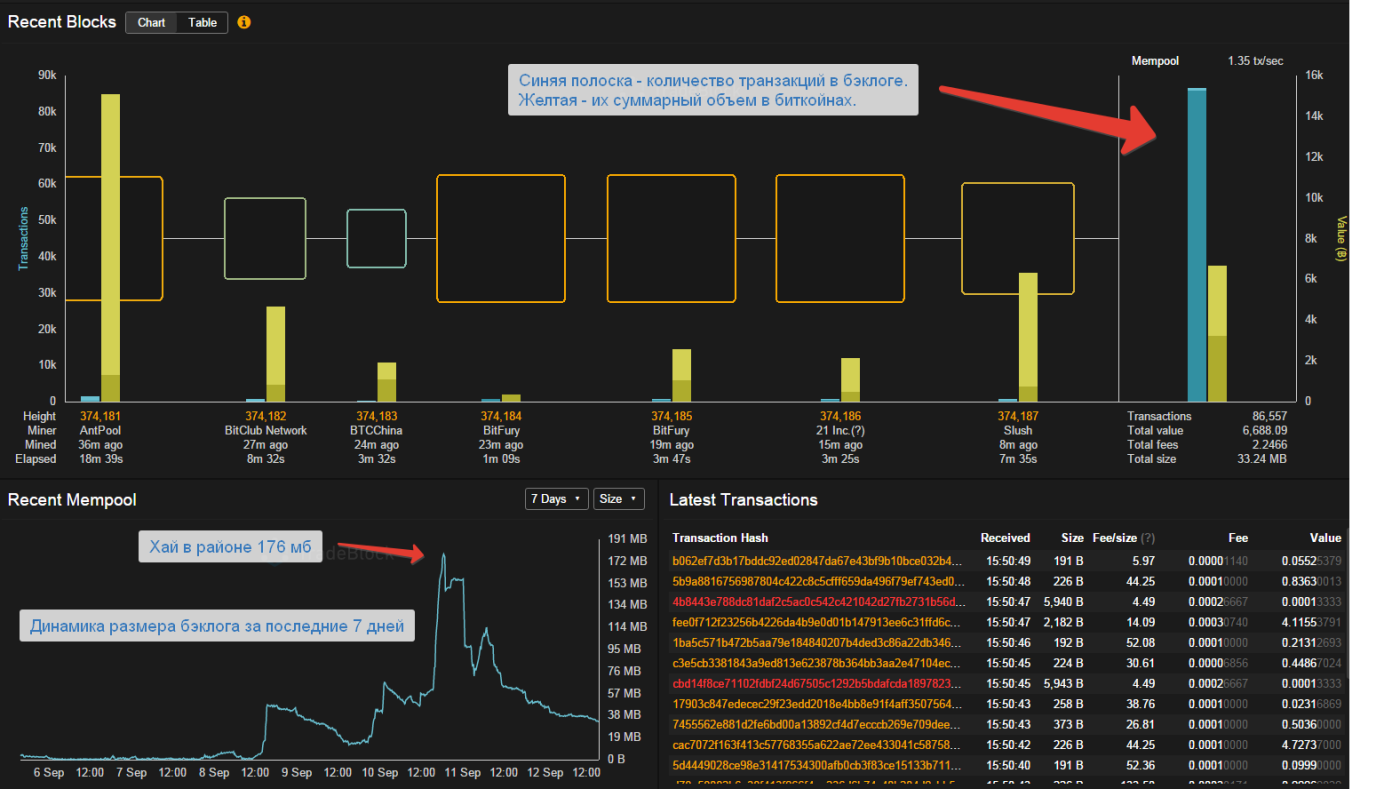Open block height 374,184

tap(501, 416)
